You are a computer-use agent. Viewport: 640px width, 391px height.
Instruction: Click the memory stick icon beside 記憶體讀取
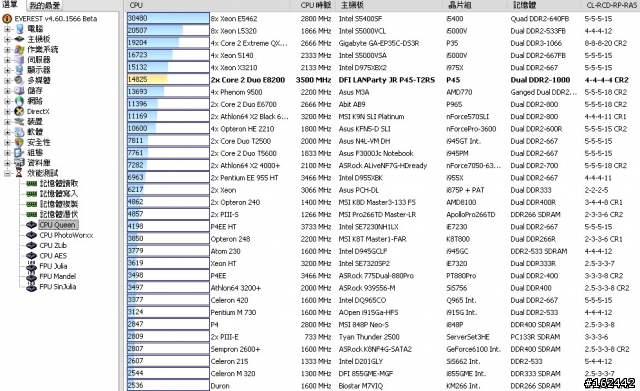pos(31,184)
